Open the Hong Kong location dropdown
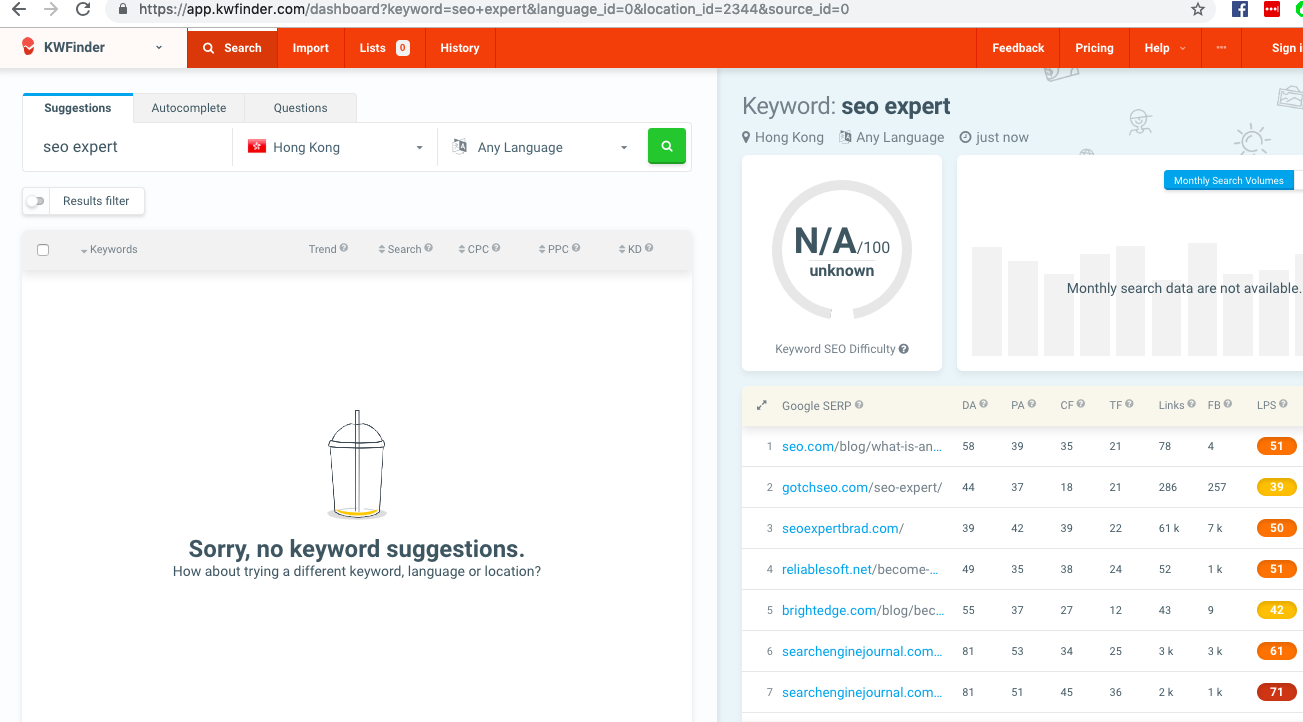The width and height of the screenshot is (1303, 722). (x=334, y=147)
